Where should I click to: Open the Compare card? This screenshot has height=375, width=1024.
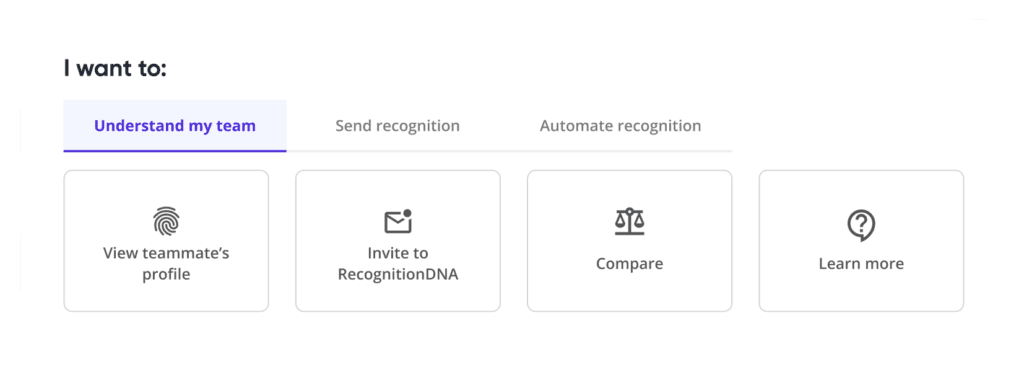[630, 241]
